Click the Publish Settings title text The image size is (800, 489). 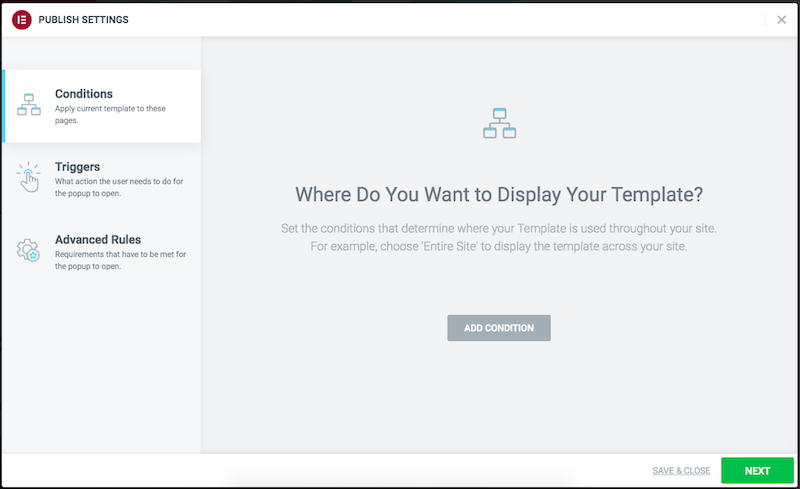(84, 19)
